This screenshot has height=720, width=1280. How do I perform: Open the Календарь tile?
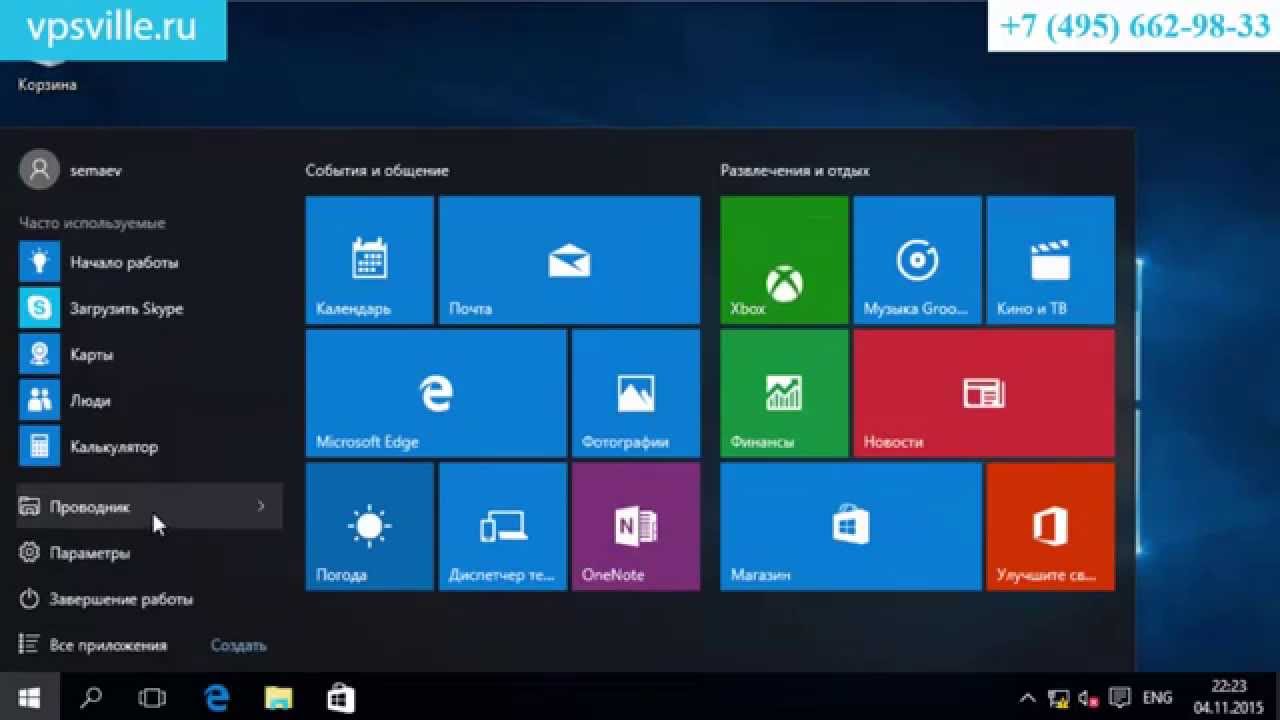[369, 260]
